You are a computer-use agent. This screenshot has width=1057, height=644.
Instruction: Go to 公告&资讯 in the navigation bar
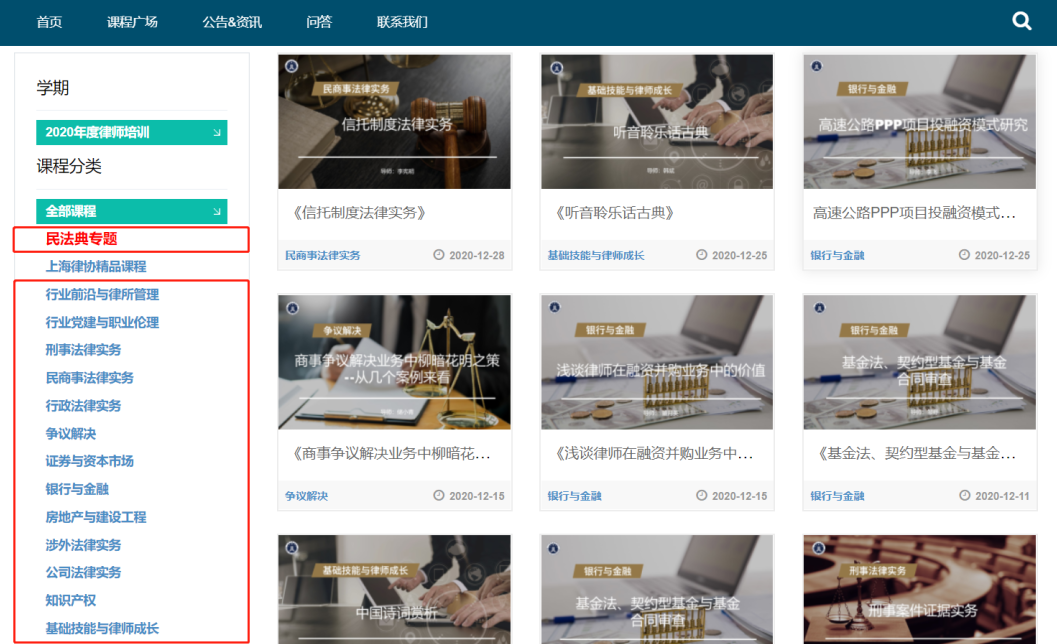pyautogui.click(x=232, y=22)
